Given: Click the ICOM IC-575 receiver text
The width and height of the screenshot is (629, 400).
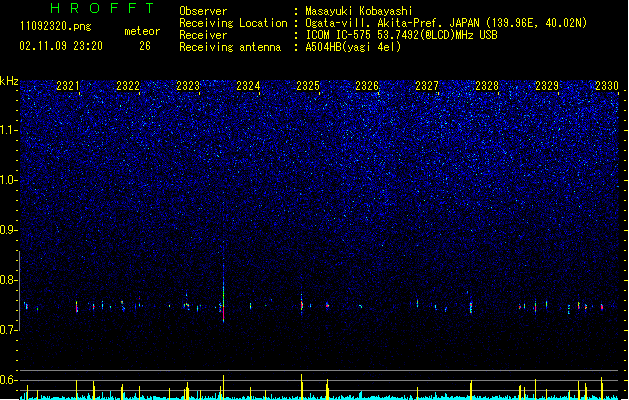Looking at the screenshot, I should point(401,35).
